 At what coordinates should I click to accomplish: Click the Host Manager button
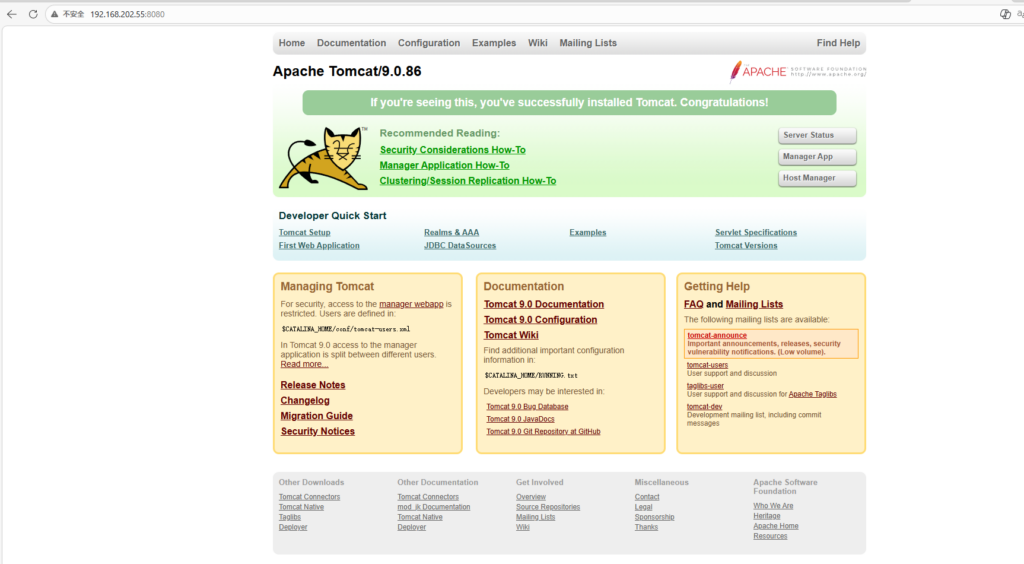(x=817, y=178)
